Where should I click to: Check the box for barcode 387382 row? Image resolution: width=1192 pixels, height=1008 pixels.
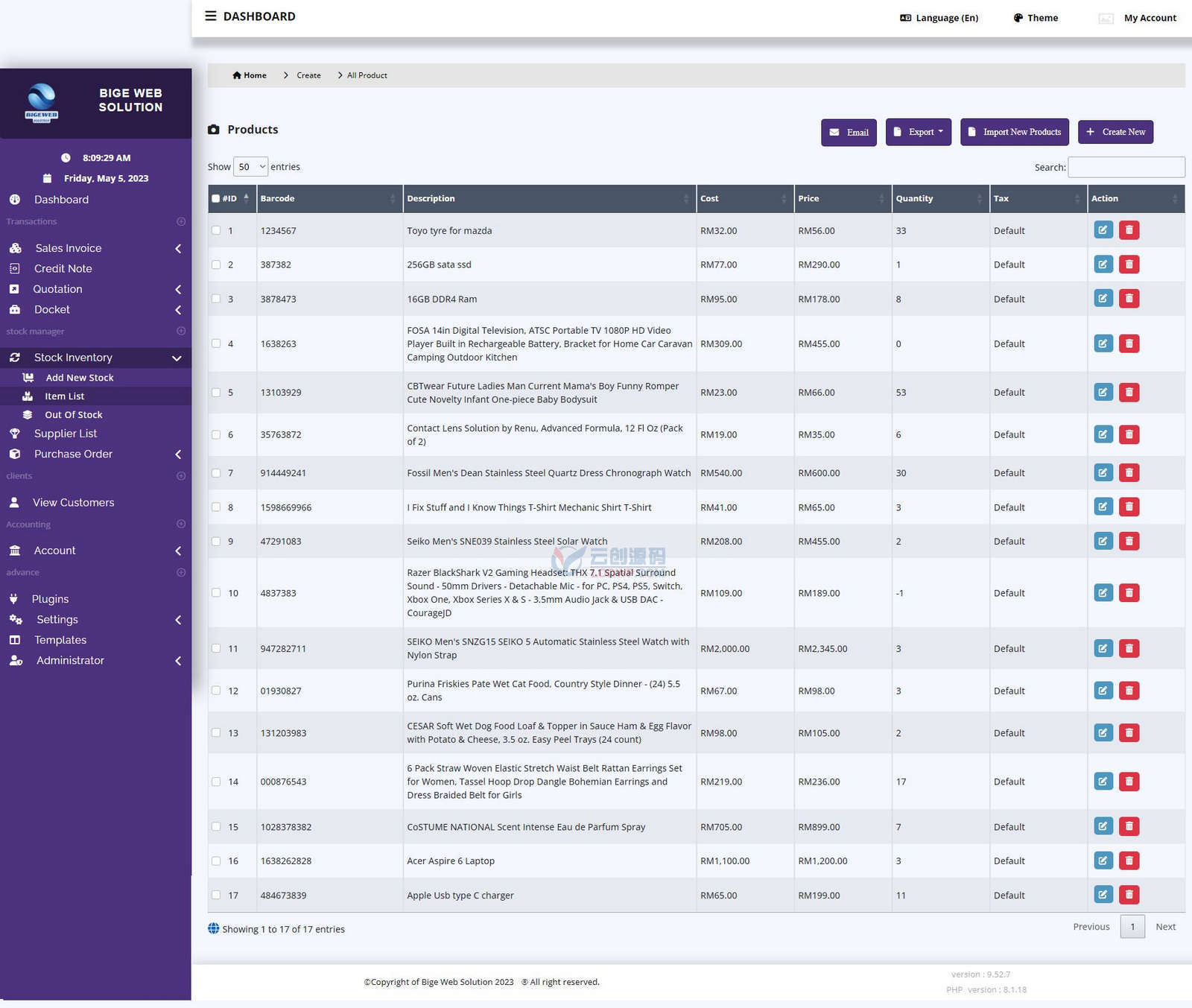(216, 264)
